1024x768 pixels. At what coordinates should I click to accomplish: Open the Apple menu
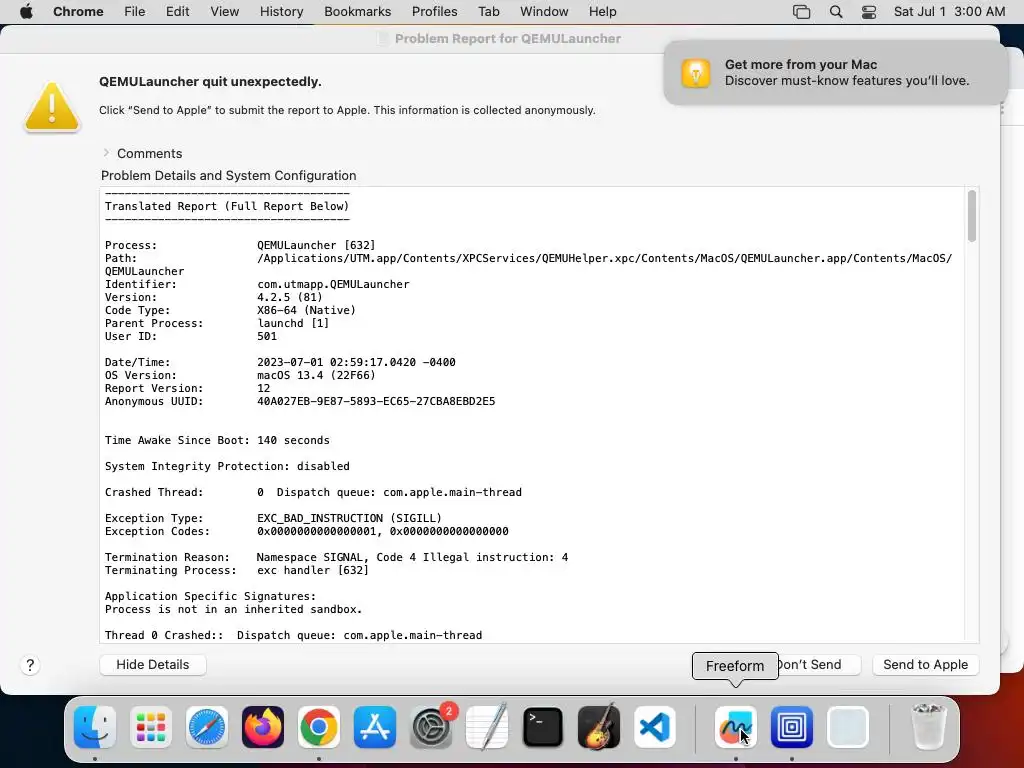[26, 12]
